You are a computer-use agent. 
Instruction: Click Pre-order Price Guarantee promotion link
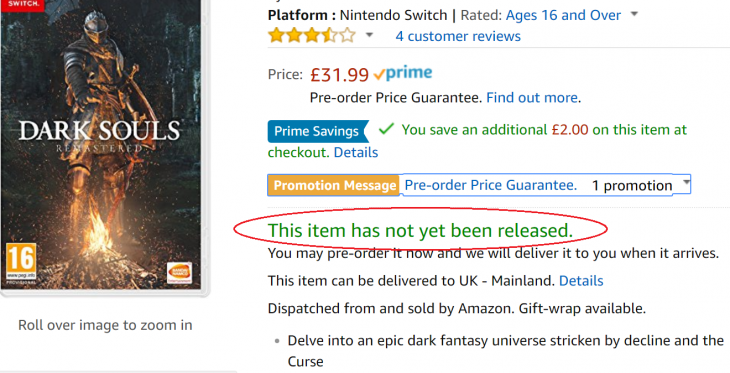click(491, 185)
